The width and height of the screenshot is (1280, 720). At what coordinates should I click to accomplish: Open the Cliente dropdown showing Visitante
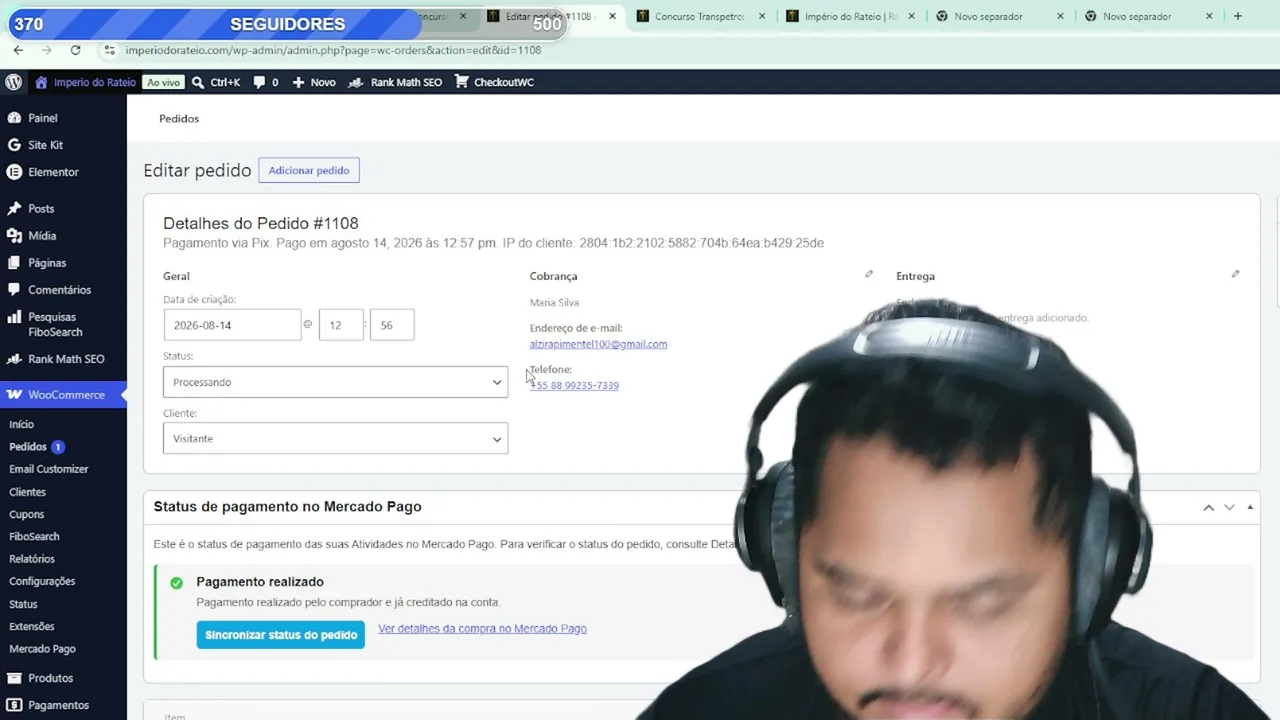[335, 438]
